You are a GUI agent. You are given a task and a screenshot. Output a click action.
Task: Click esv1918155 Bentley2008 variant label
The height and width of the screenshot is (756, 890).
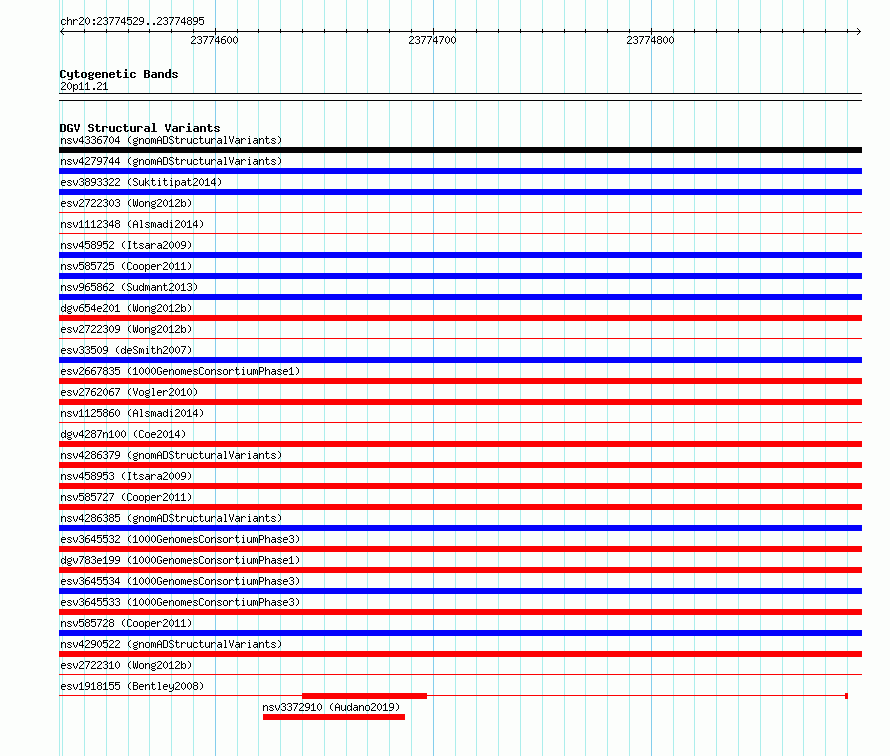click(x=132, y=686)
